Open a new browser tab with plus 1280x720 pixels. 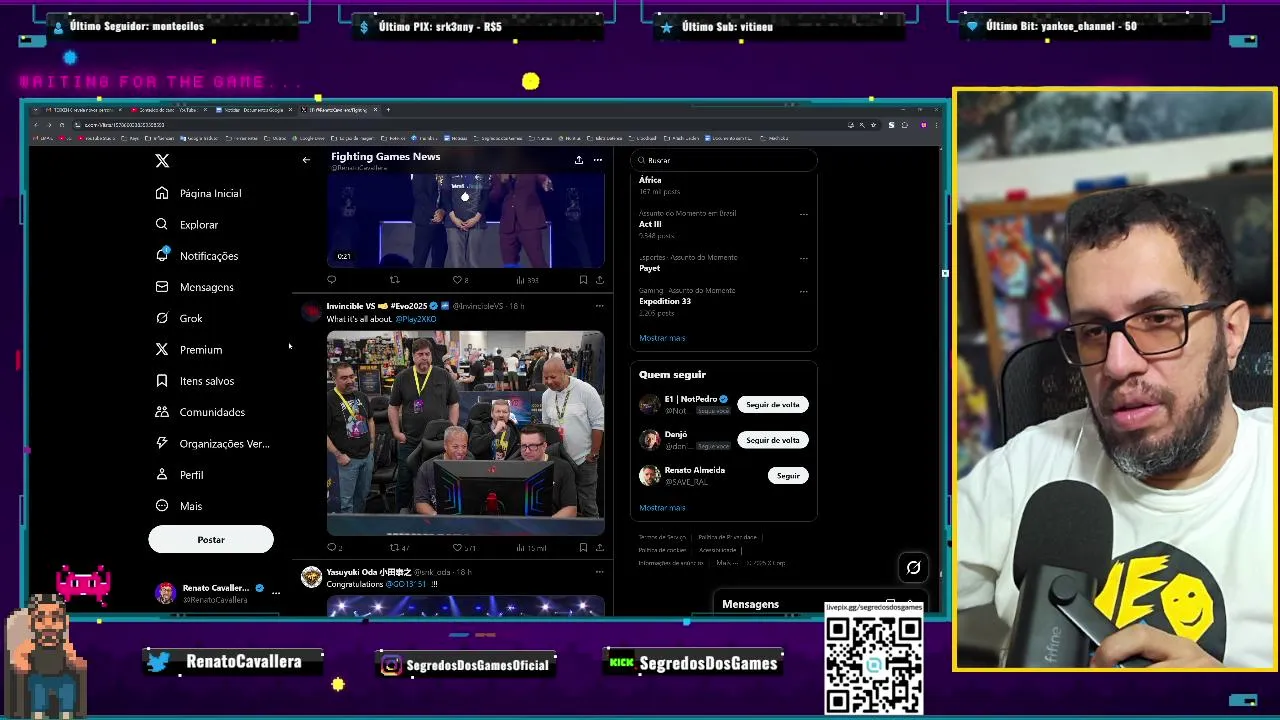pyautogui.click(x=388, y=110)
